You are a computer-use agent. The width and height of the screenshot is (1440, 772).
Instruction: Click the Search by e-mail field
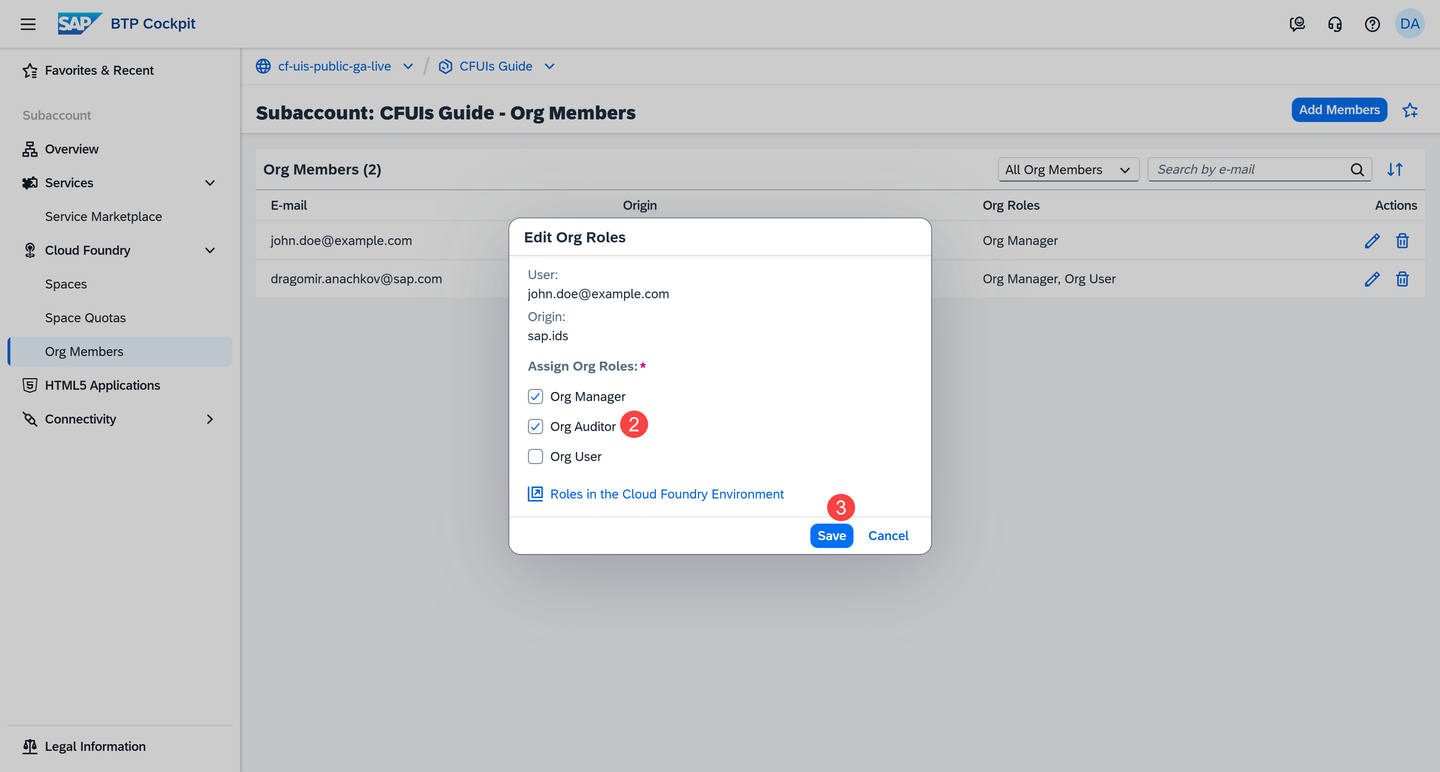click(x=1247, y=170)
